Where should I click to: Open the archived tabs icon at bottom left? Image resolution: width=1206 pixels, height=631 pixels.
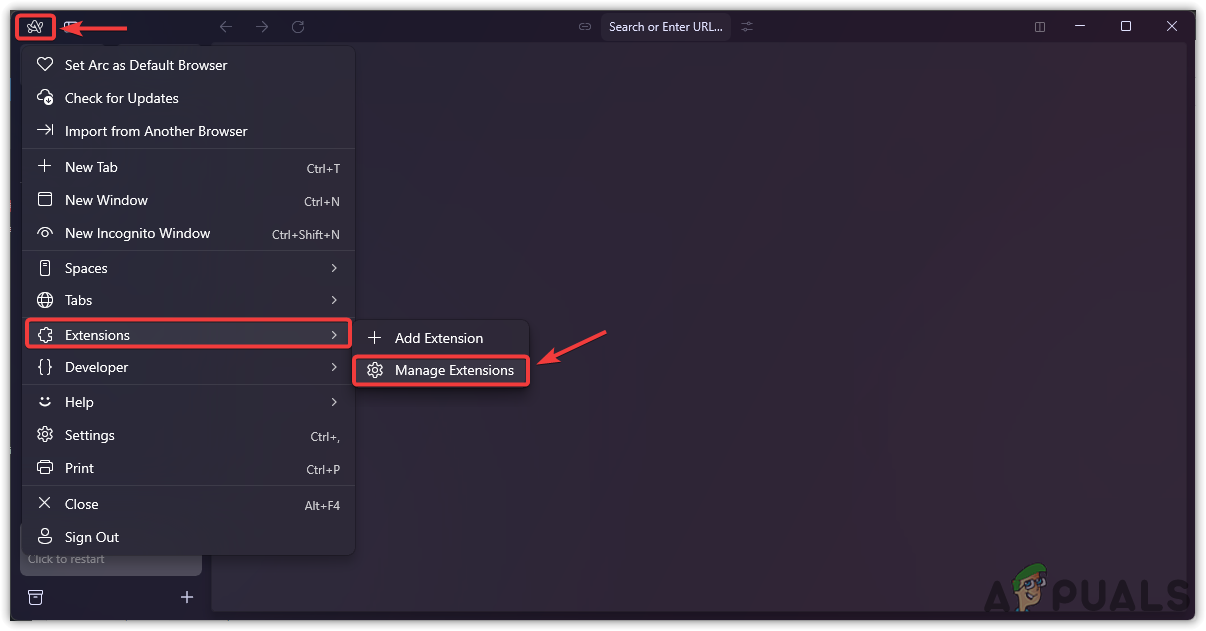35,597
